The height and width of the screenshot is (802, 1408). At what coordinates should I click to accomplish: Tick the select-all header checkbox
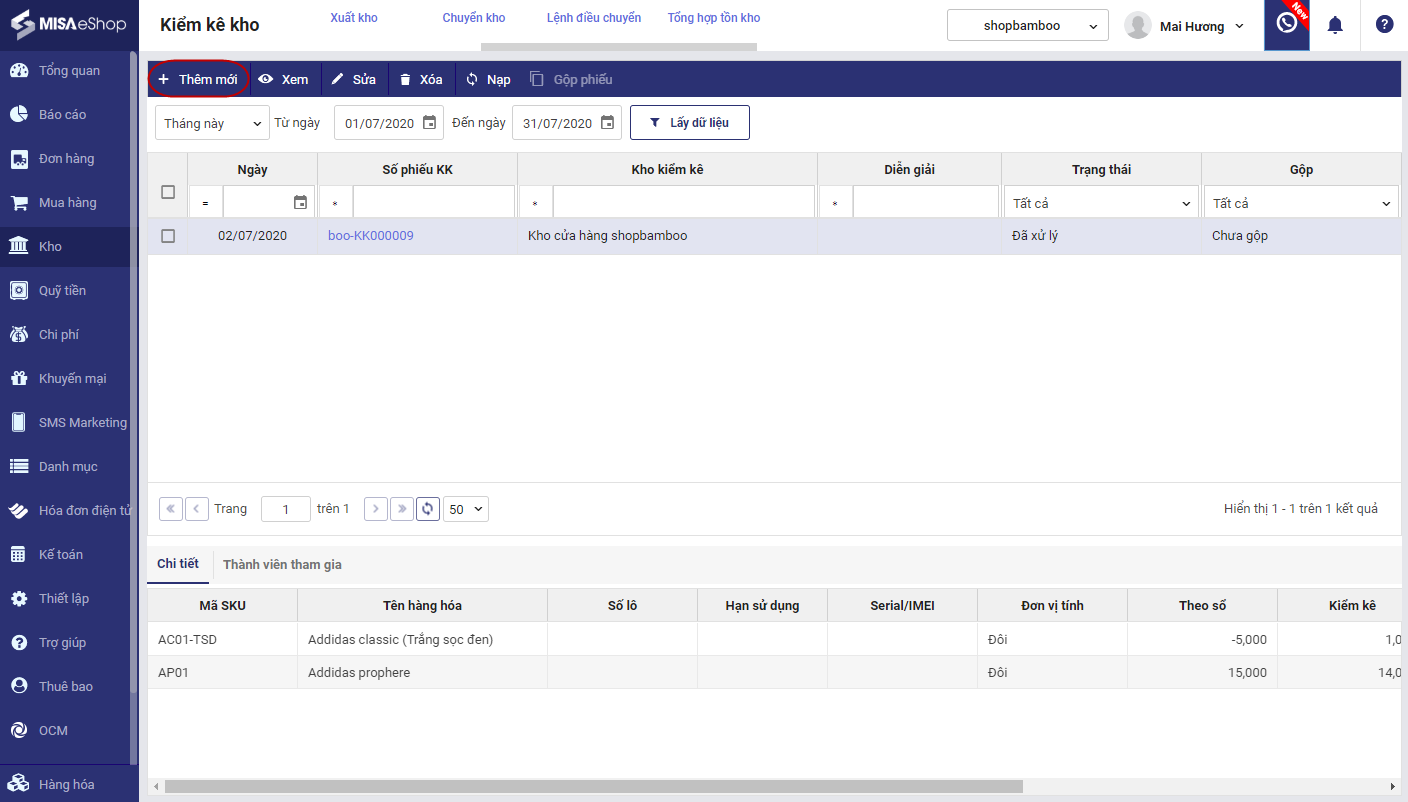tap(168, 192)
